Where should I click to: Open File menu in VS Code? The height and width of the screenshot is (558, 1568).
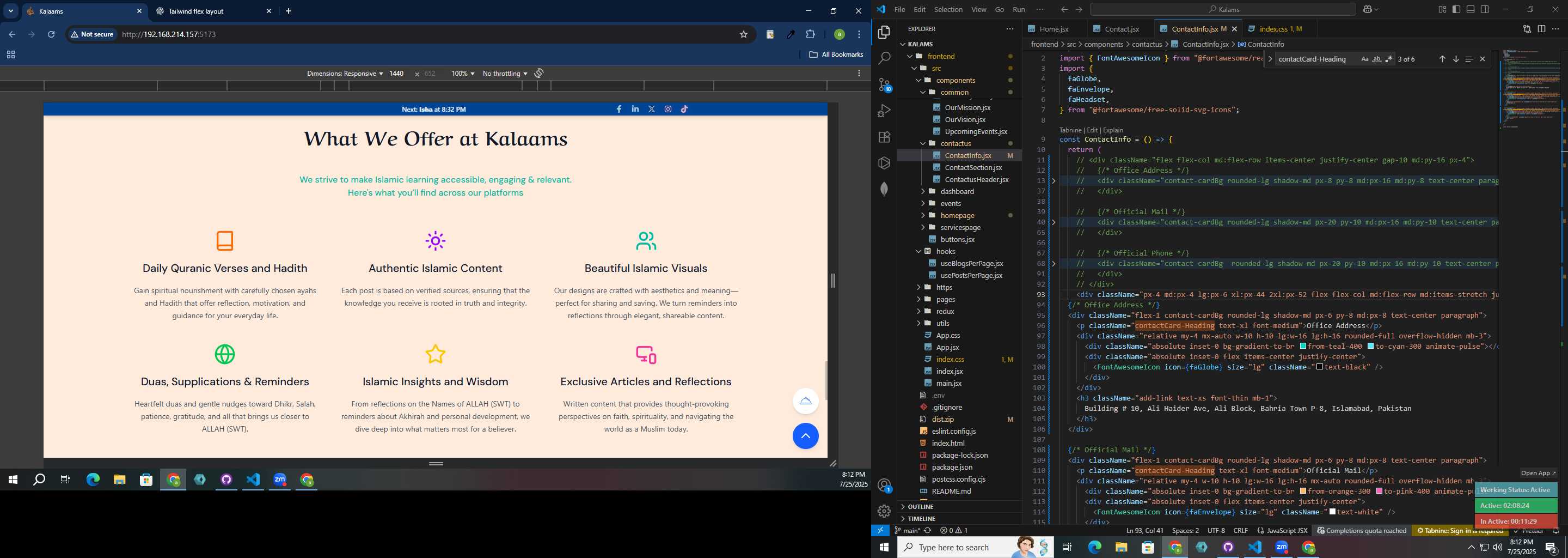tap(899, 9)
